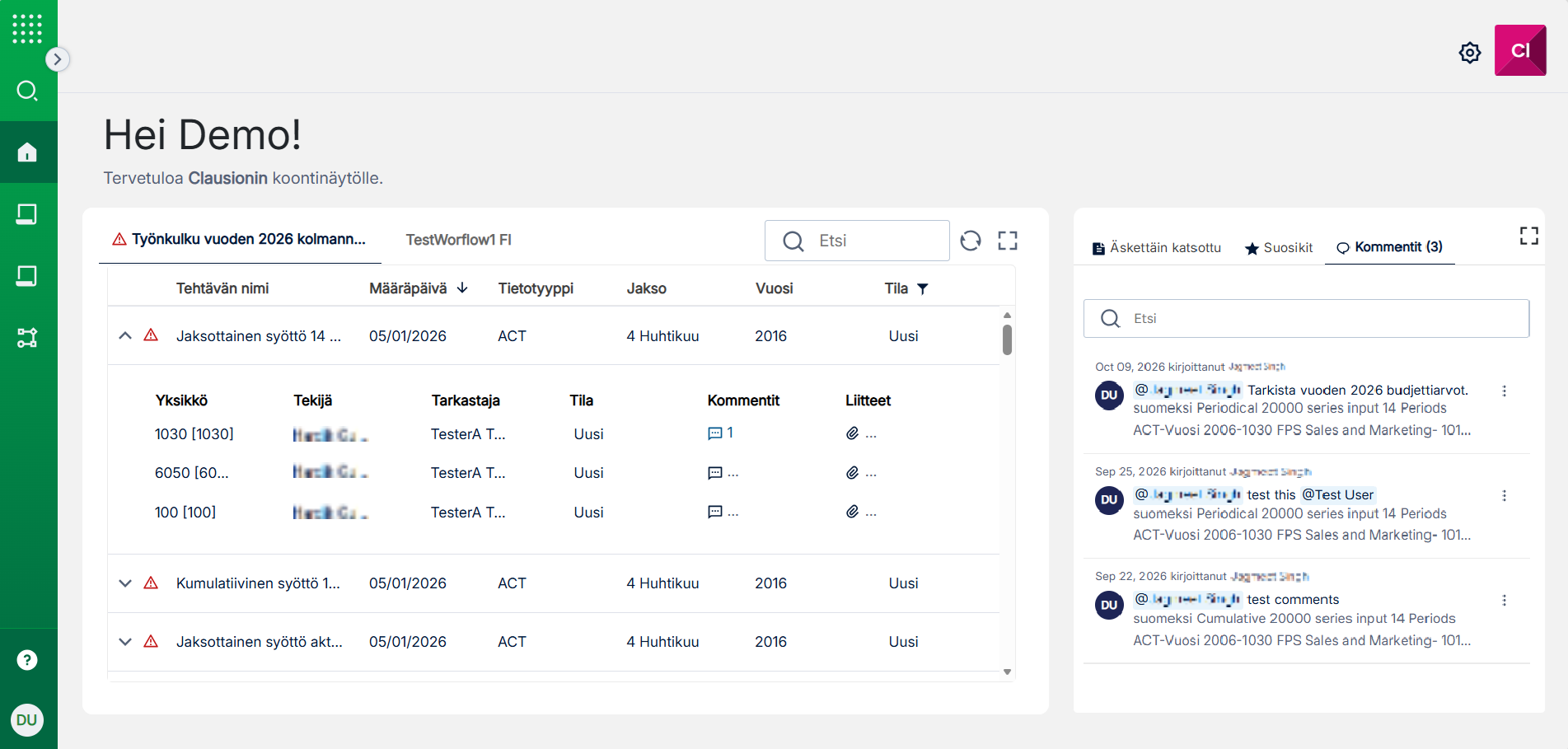Open more options for Sep 22 comment
Viewport: 1568px width, 749px height.
[x=1505, y=601]
